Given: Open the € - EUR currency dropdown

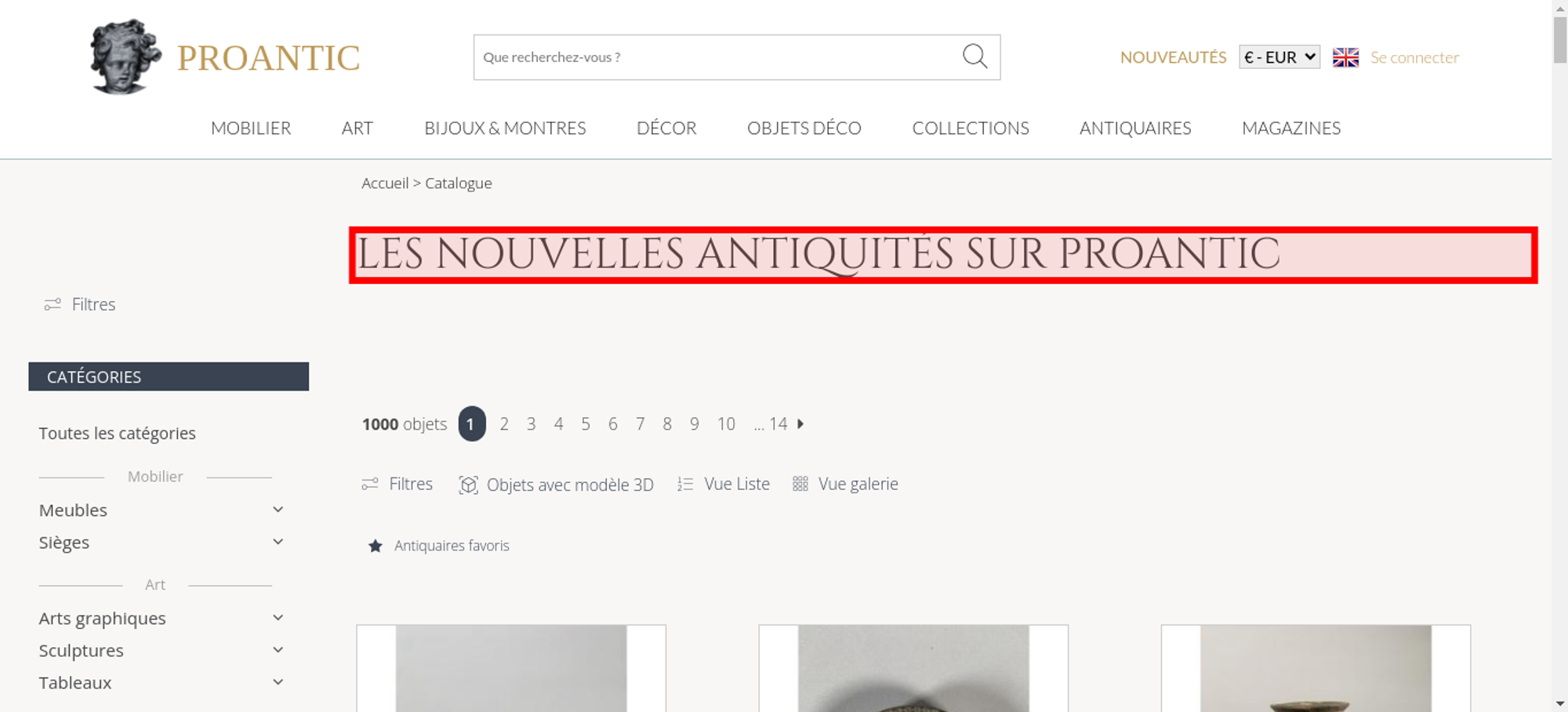Looking at the screenshot, I should click(x=1279, y=57).
